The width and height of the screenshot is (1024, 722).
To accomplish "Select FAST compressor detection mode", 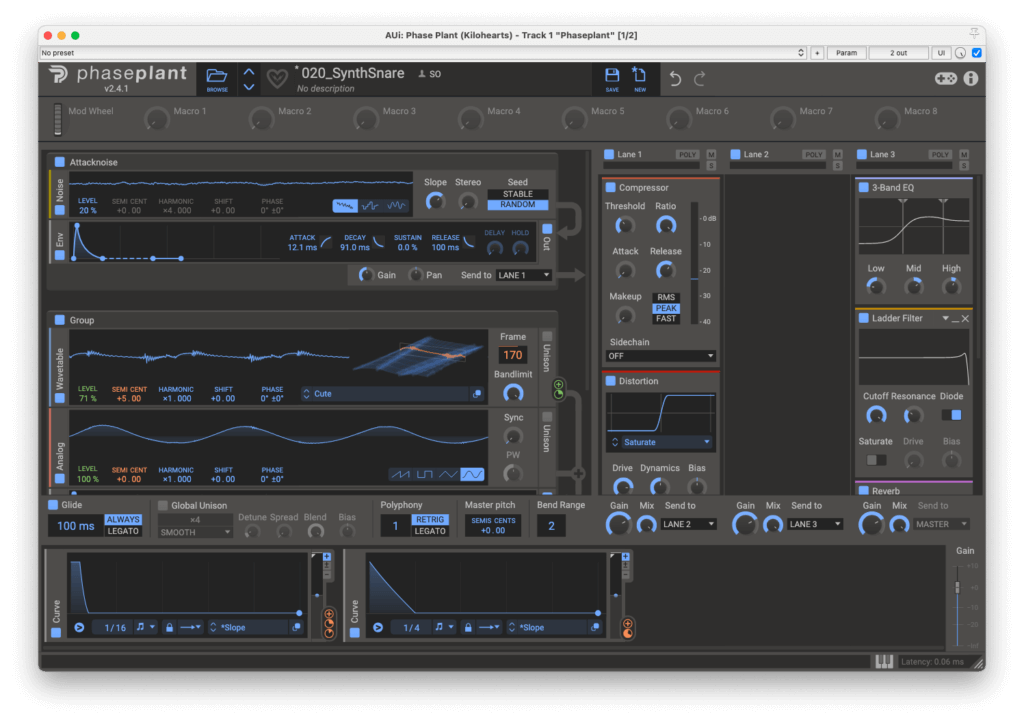I will coord(666,319).
